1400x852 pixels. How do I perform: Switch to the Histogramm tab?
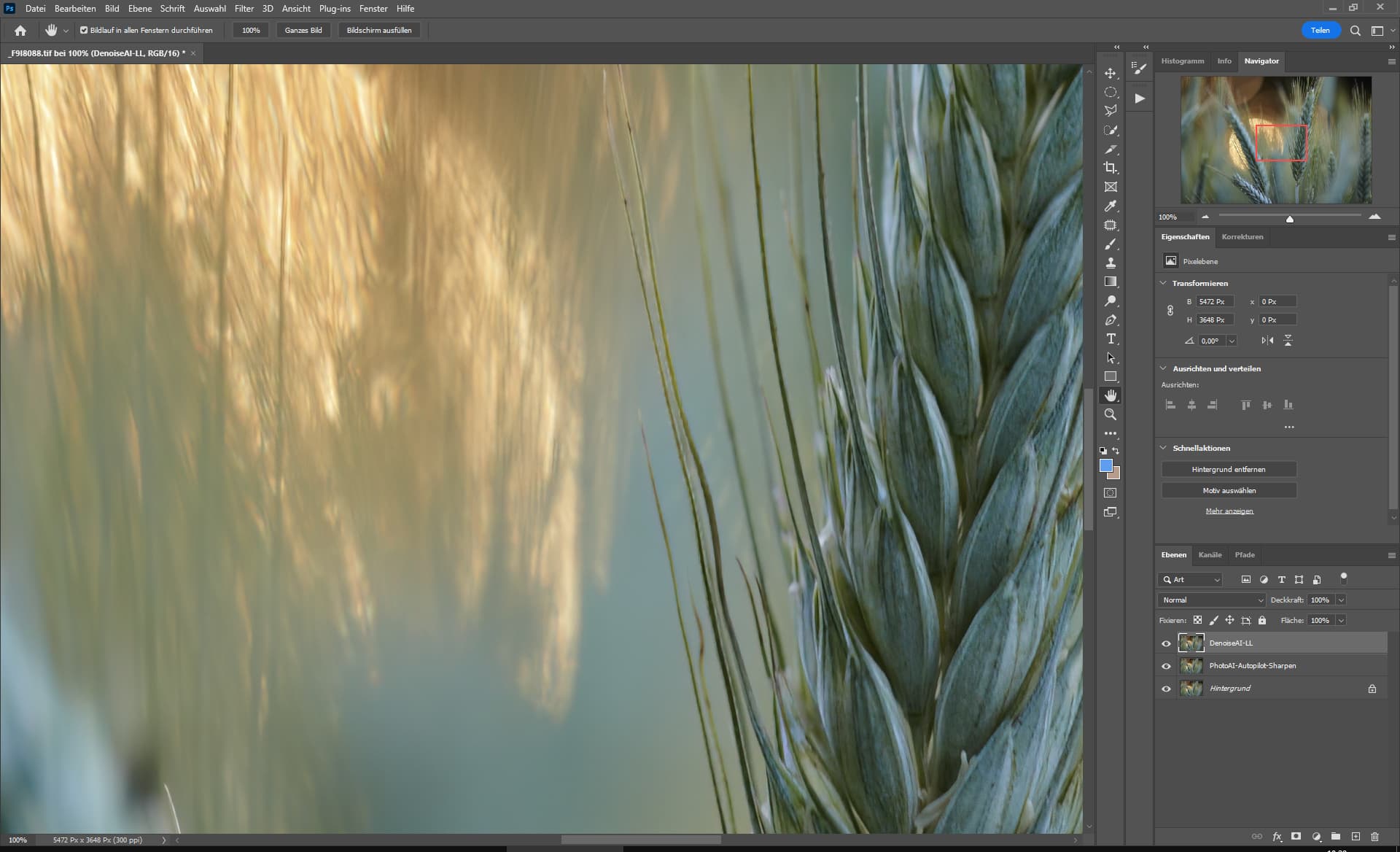click(x=1182, y=61)
